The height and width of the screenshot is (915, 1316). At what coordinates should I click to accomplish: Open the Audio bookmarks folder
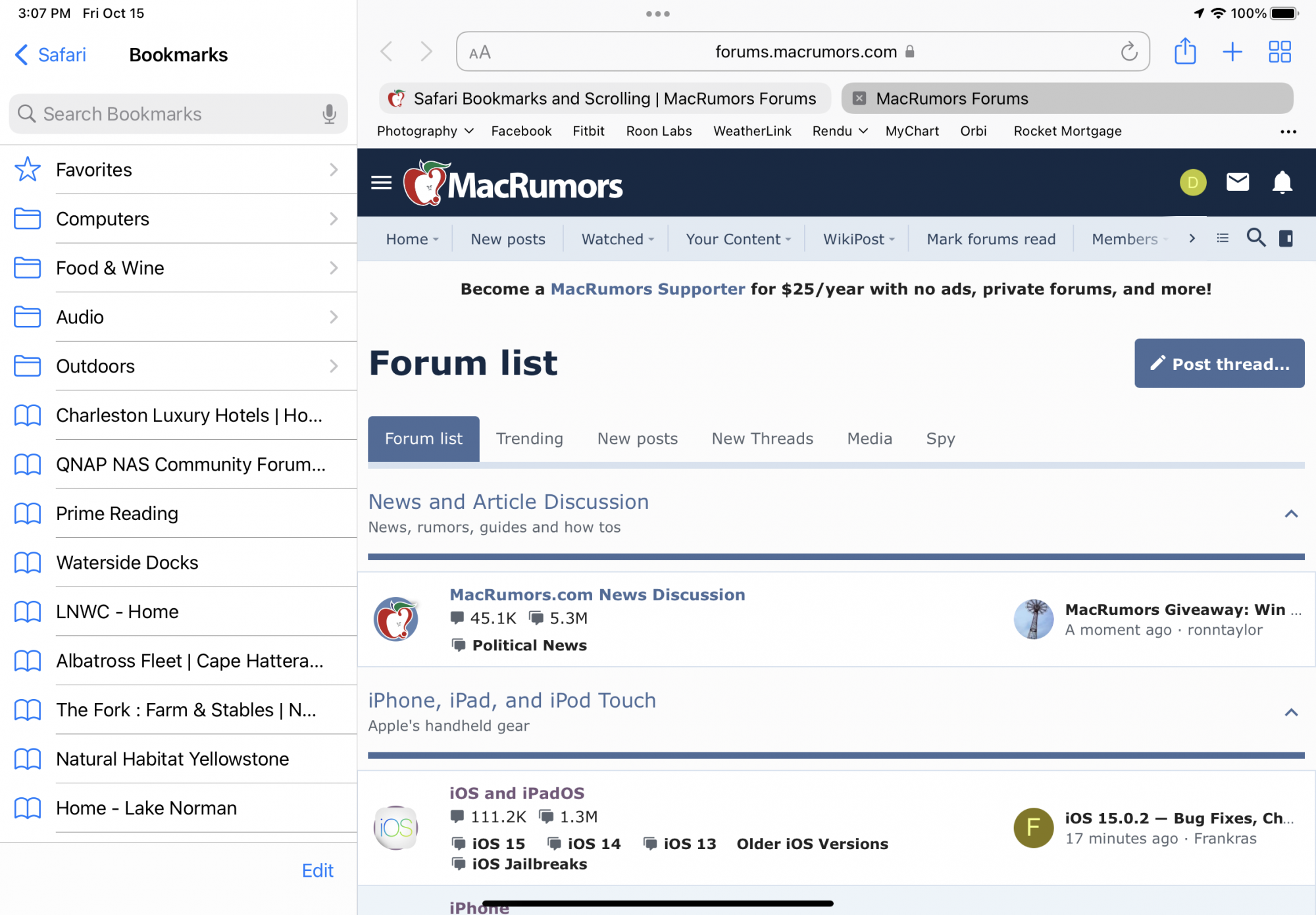(178, 317)
